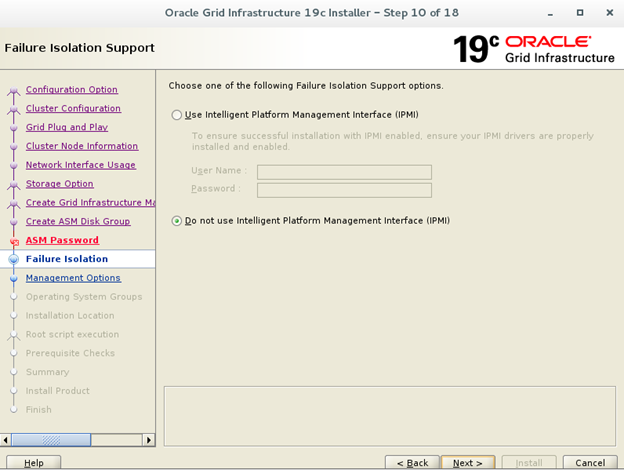Click the Create Grid Infrastructure step marker
The height and width of the screenshot is (470, 624).
coord(14,203)
